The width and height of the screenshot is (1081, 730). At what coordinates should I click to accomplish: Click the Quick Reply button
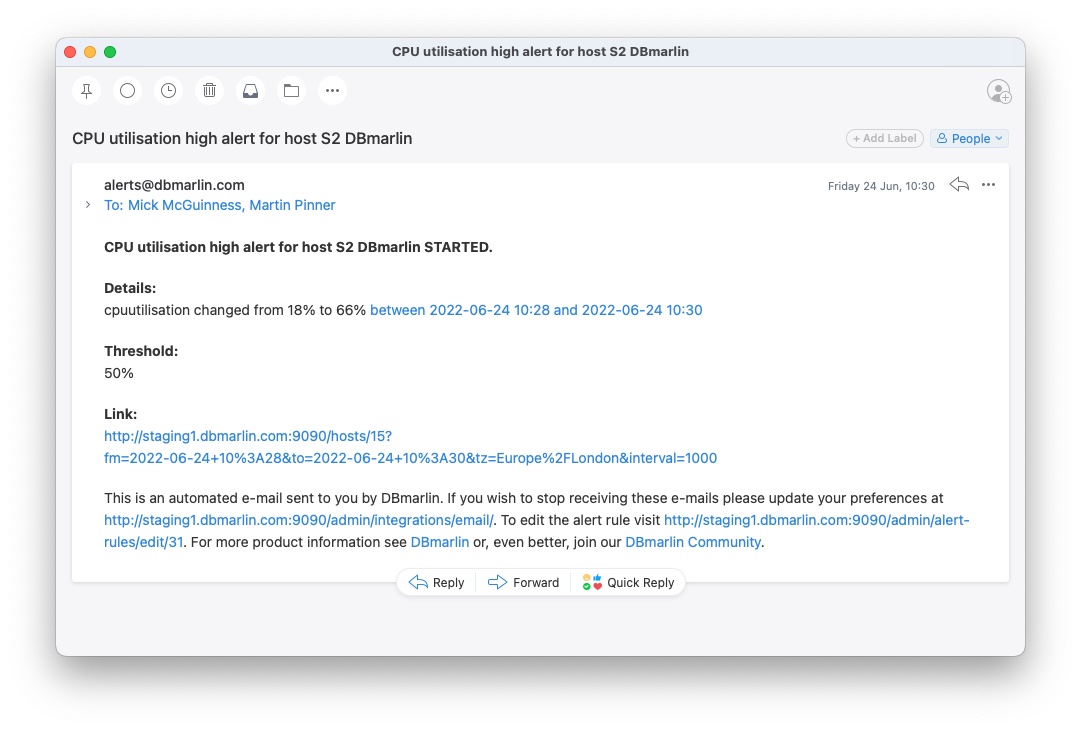point(628,582)
